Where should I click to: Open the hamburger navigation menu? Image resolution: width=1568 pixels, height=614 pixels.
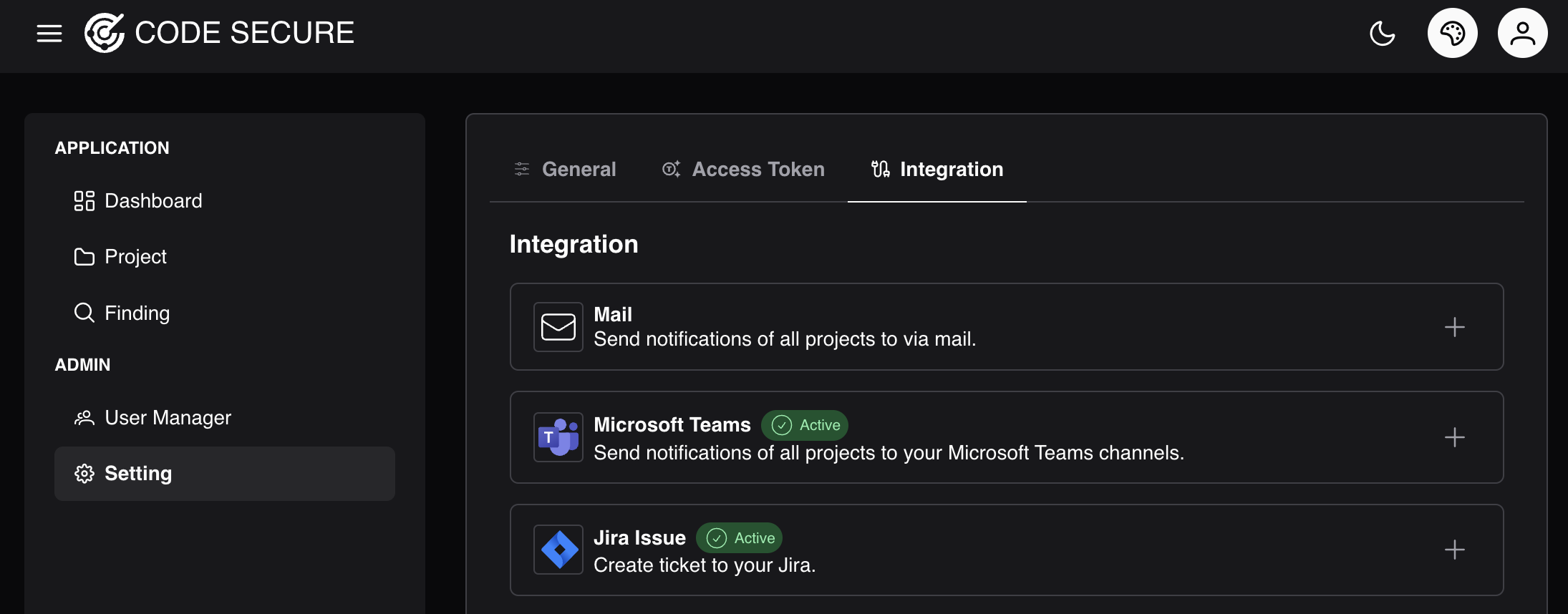pyautogui.click(x=49, y=33)
